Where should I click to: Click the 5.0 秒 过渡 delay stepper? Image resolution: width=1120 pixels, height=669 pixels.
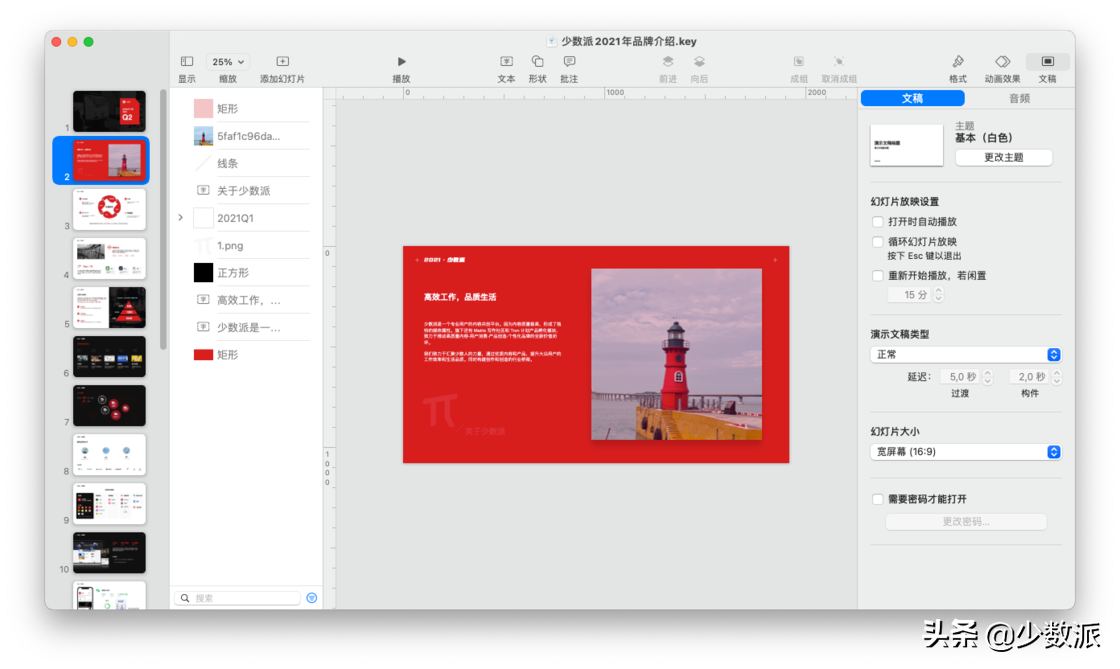(988, 376)
